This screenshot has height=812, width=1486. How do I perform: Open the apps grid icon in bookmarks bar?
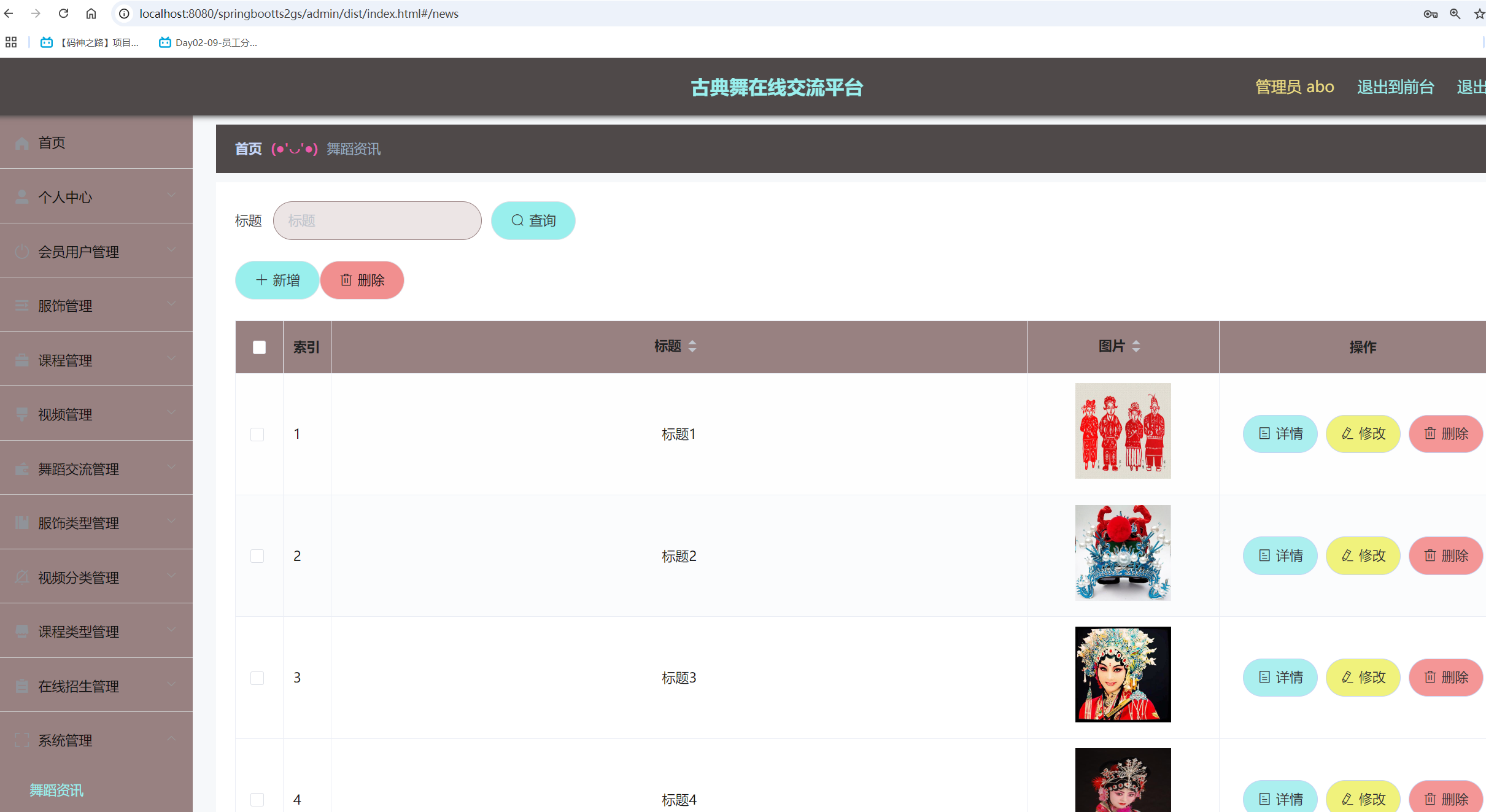(11, 42)
